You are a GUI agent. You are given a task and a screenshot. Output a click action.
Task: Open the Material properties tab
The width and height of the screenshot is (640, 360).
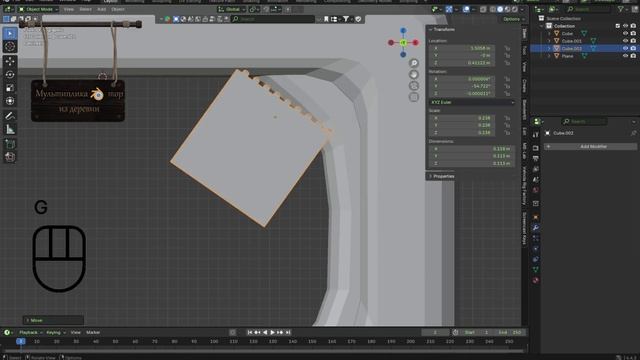pos(536,280)
